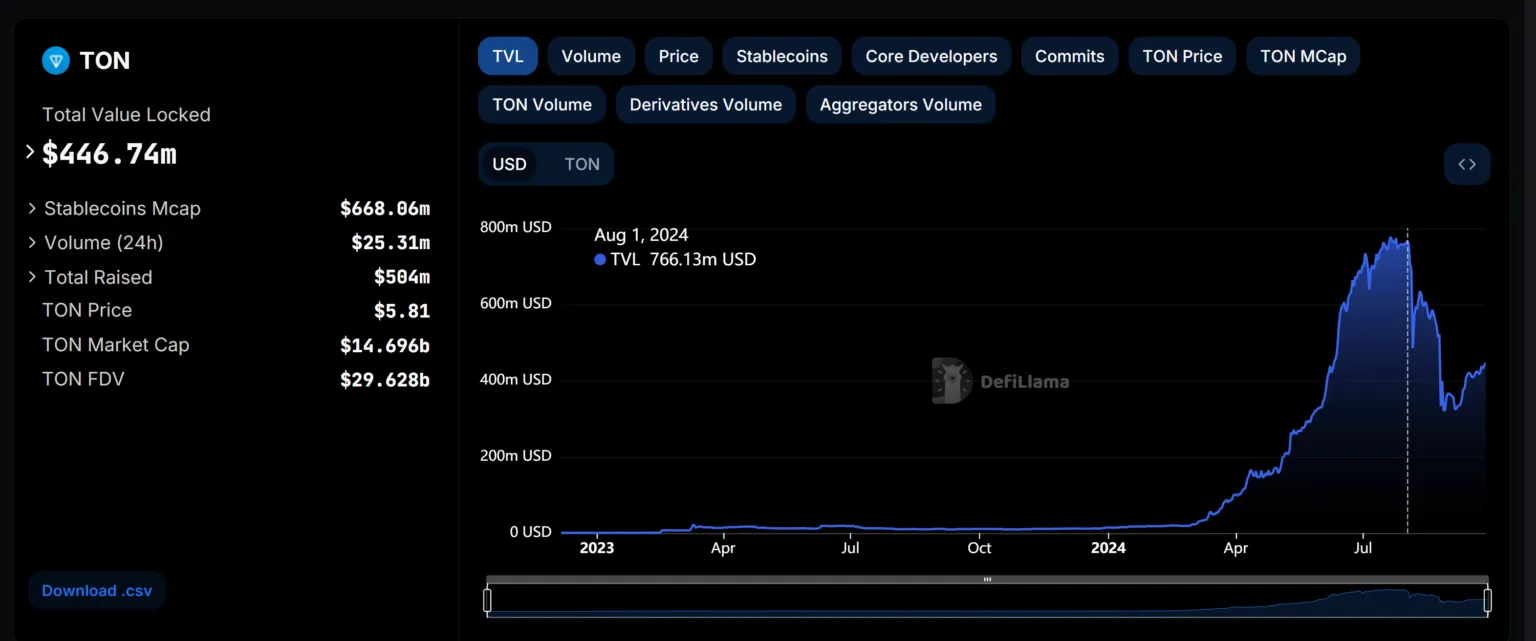Viewport: 1536px width, 641px height.
Task: Open the embed code icon button
Action: (x=1467, y=164)
